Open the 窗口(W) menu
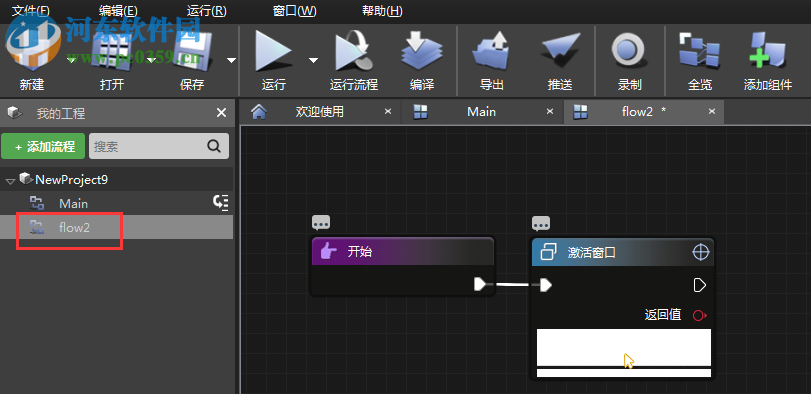811x394 pixels. coord(294,11)
